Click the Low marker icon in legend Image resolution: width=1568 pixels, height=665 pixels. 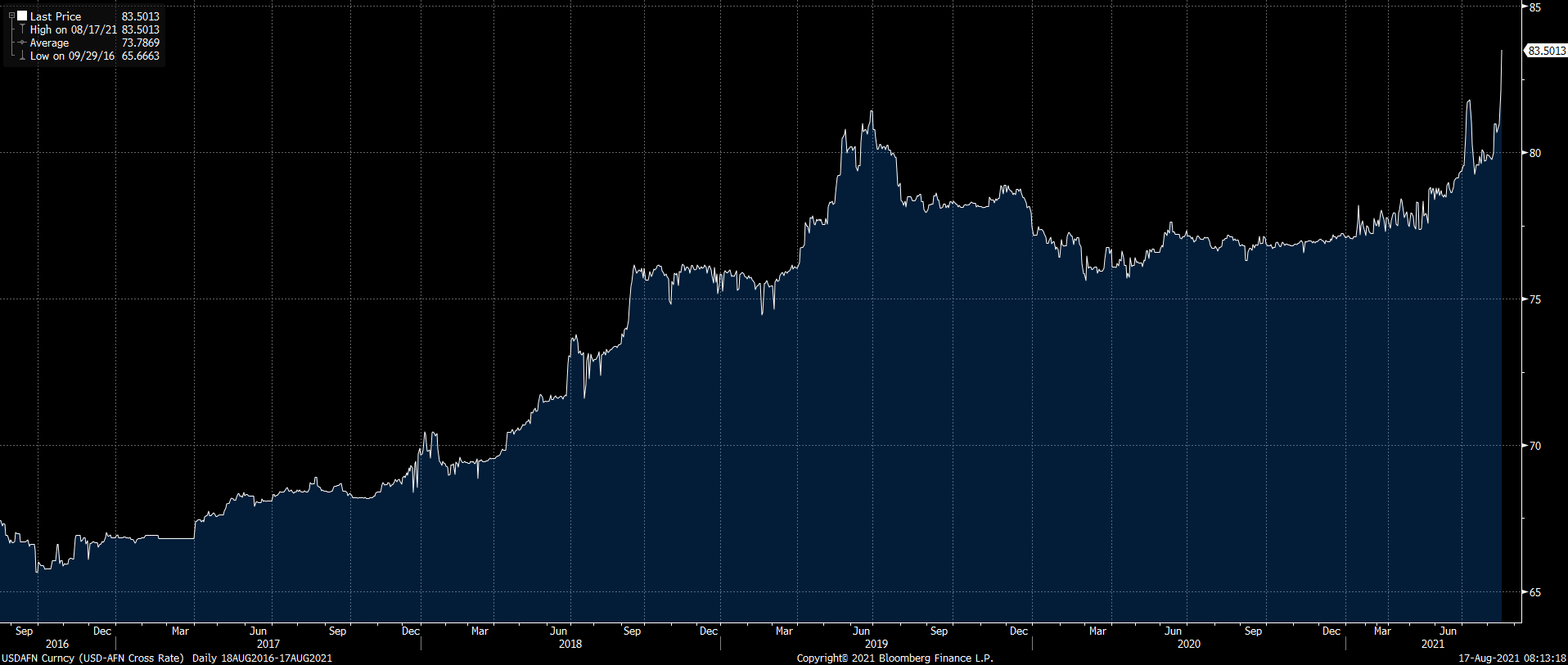click(x=22, y=56)
